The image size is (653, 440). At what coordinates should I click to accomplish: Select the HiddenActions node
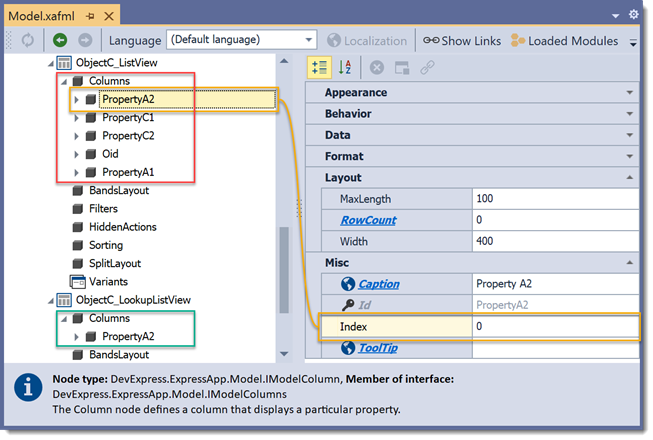tap(122, 227)
